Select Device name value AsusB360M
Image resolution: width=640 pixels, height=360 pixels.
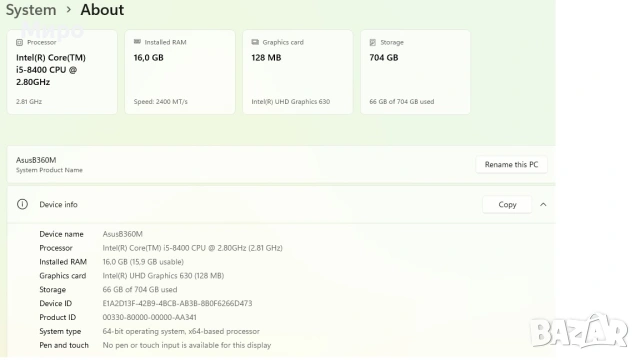pos(122,234)
